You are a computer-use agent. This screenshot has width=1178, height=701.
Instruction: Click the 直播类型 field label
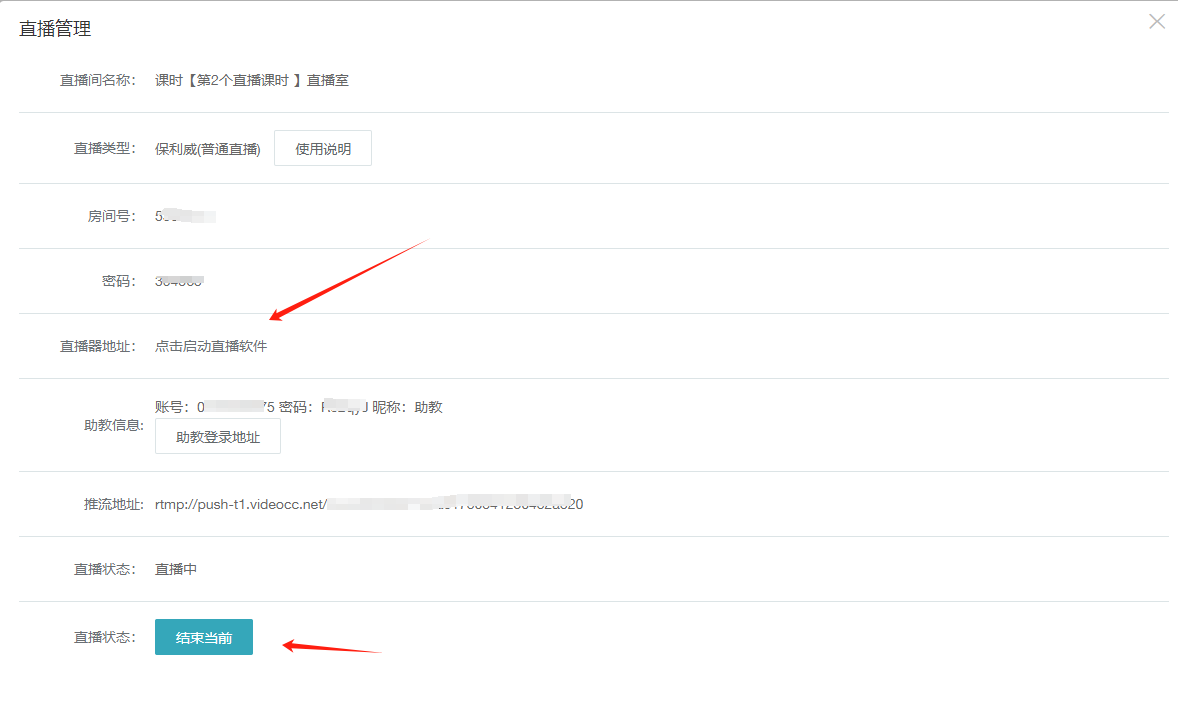pos(104,150)
